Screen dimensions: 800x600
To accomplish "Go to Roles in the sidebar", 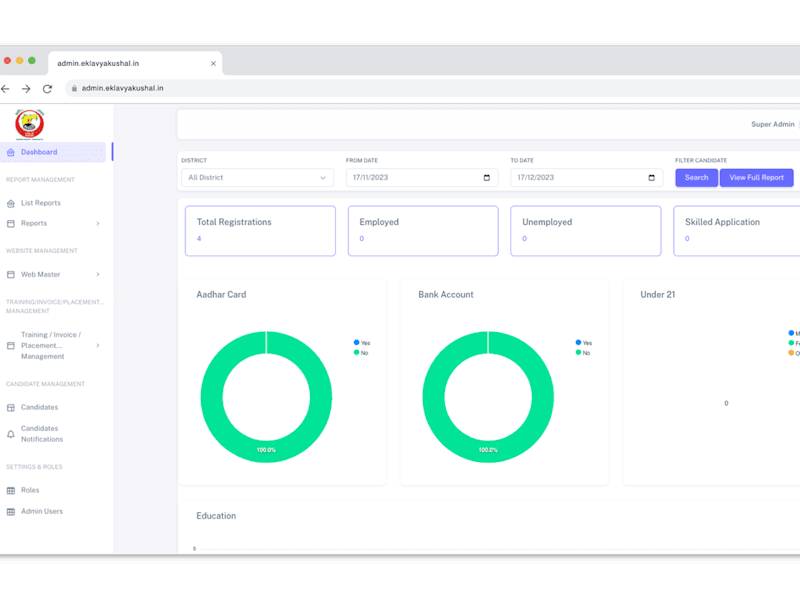I will click(x=30, y=490).
